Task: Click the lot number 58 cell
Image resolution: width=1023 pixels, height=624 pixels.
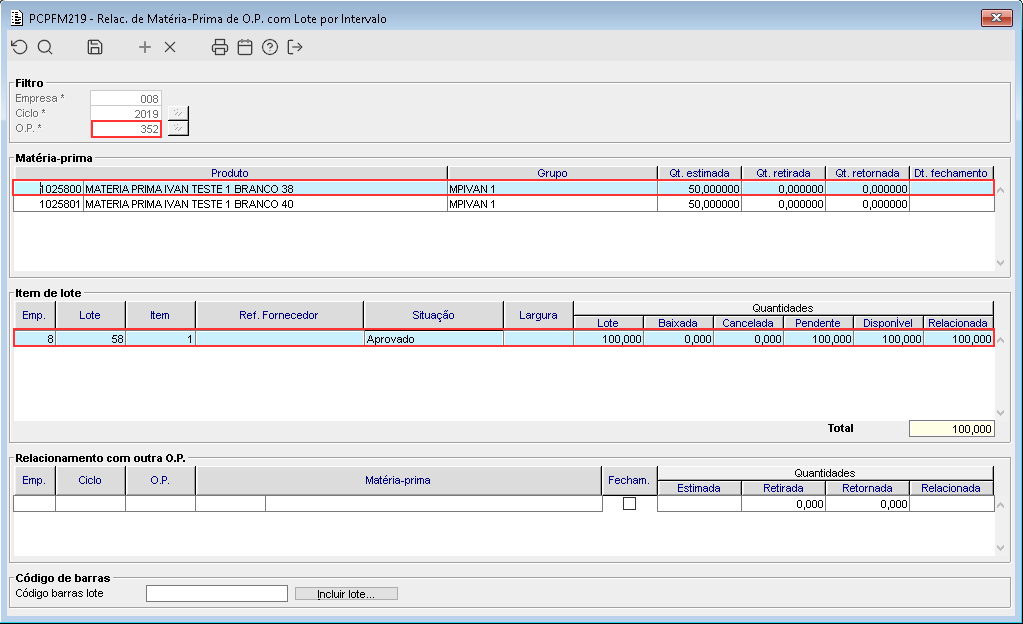Action: [90, 339]
